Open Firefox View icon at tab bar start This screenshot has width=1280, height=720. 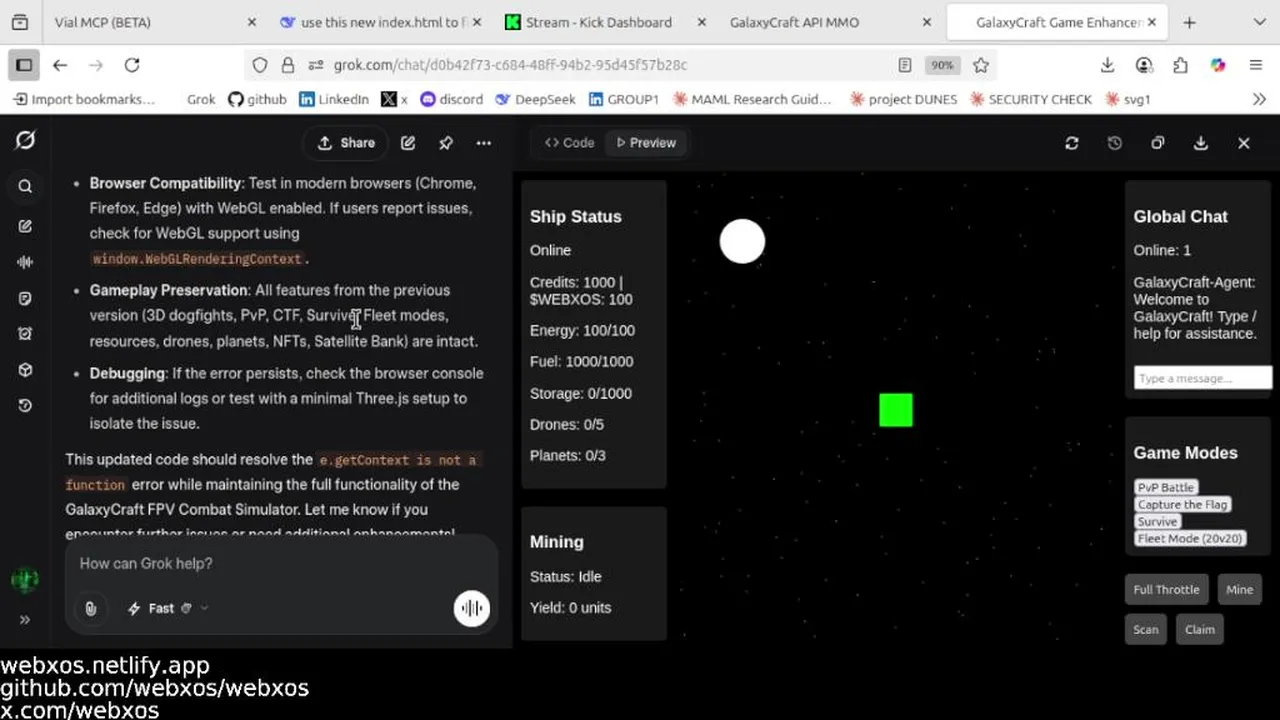coord(20,22)
